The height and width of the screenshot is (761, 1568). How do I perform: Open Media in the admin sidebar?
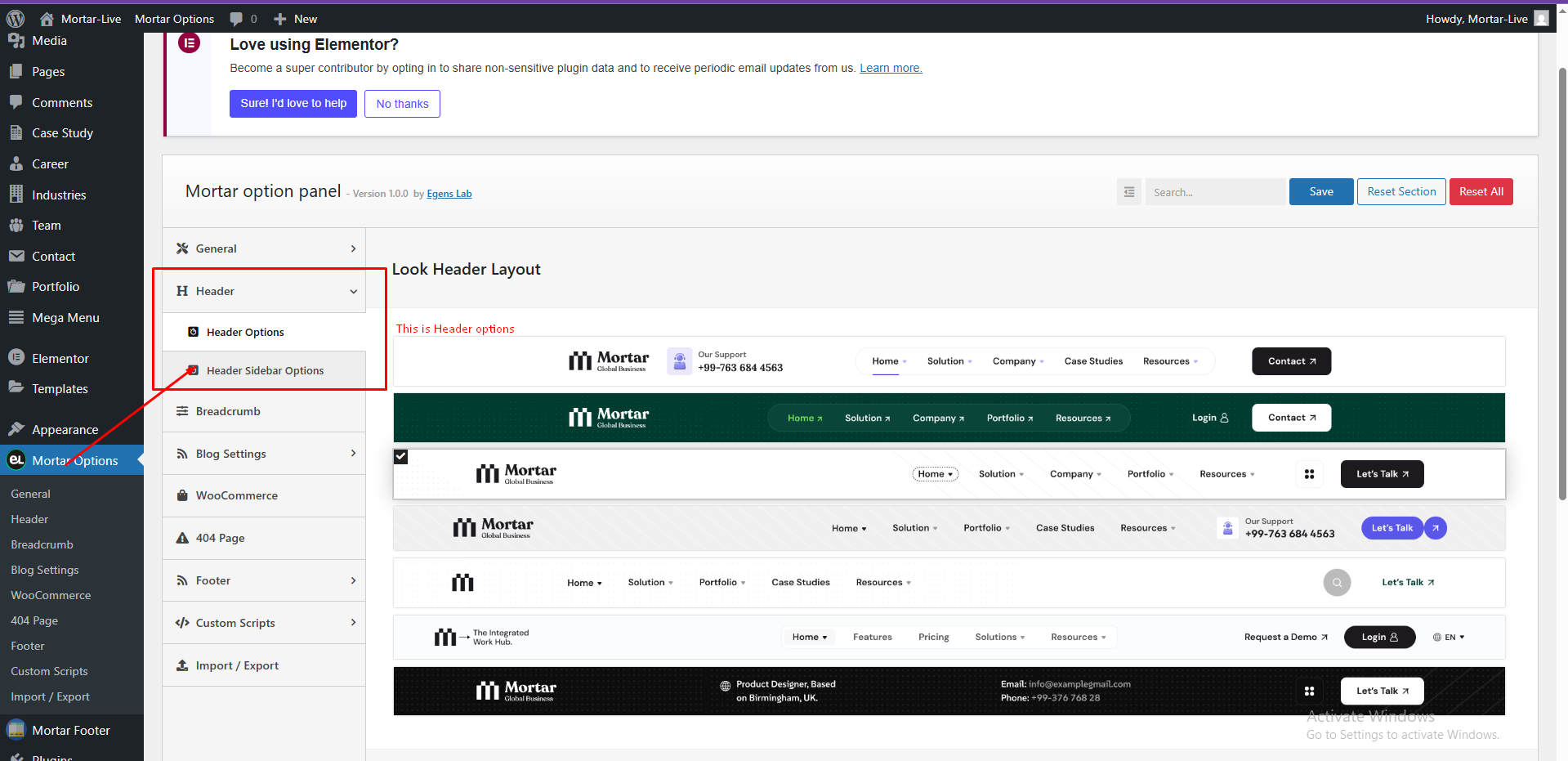point(49,41)
